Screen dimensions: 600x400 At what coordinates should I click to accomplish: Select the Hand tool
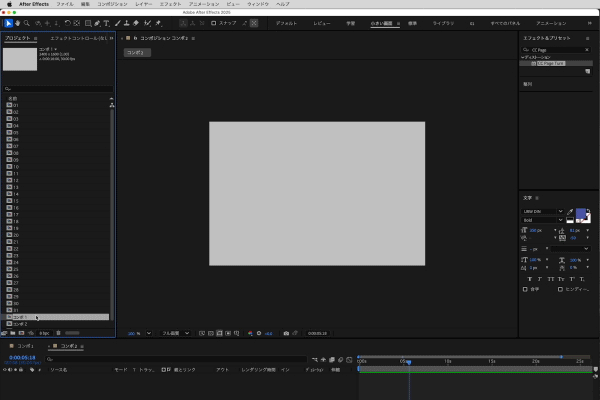[18, 23]
